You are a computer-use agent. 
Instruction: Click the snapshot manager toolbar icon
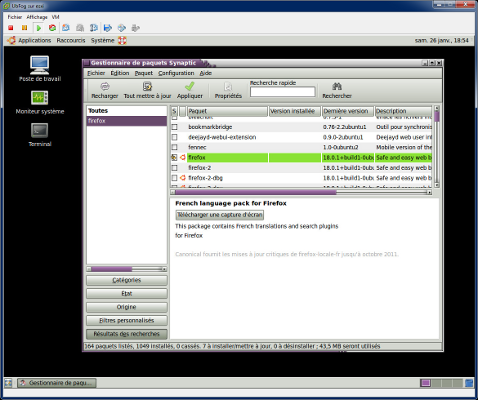[x=94, y=28]
